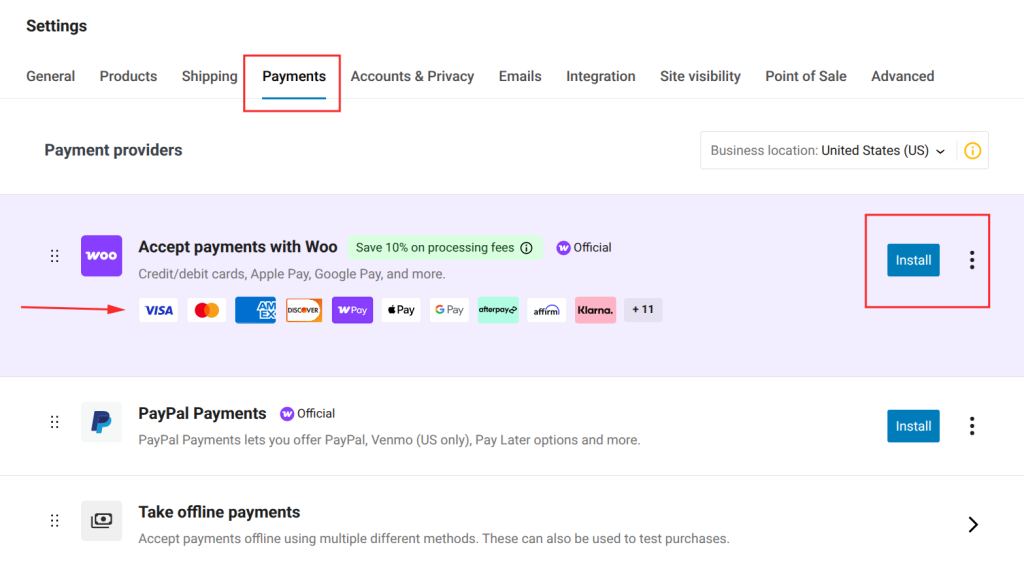The image size is (1024, 562).
Task: Click the Mastercard icon
Action: click(207, 310)
